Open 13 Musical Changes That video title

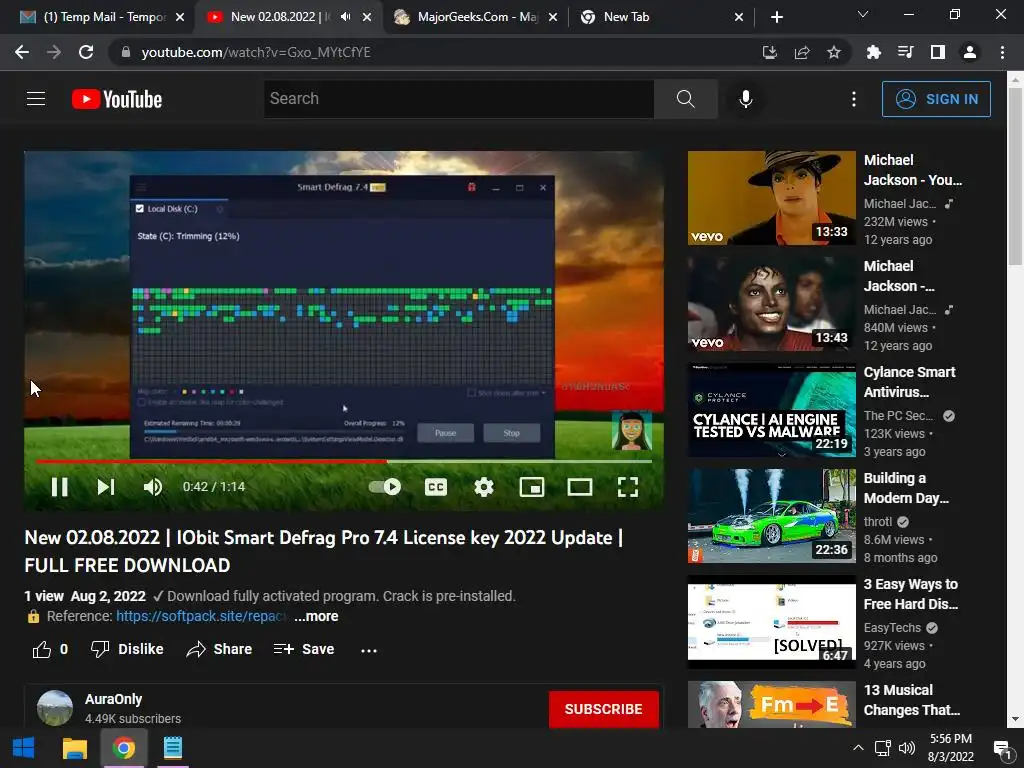click(912, 700)
